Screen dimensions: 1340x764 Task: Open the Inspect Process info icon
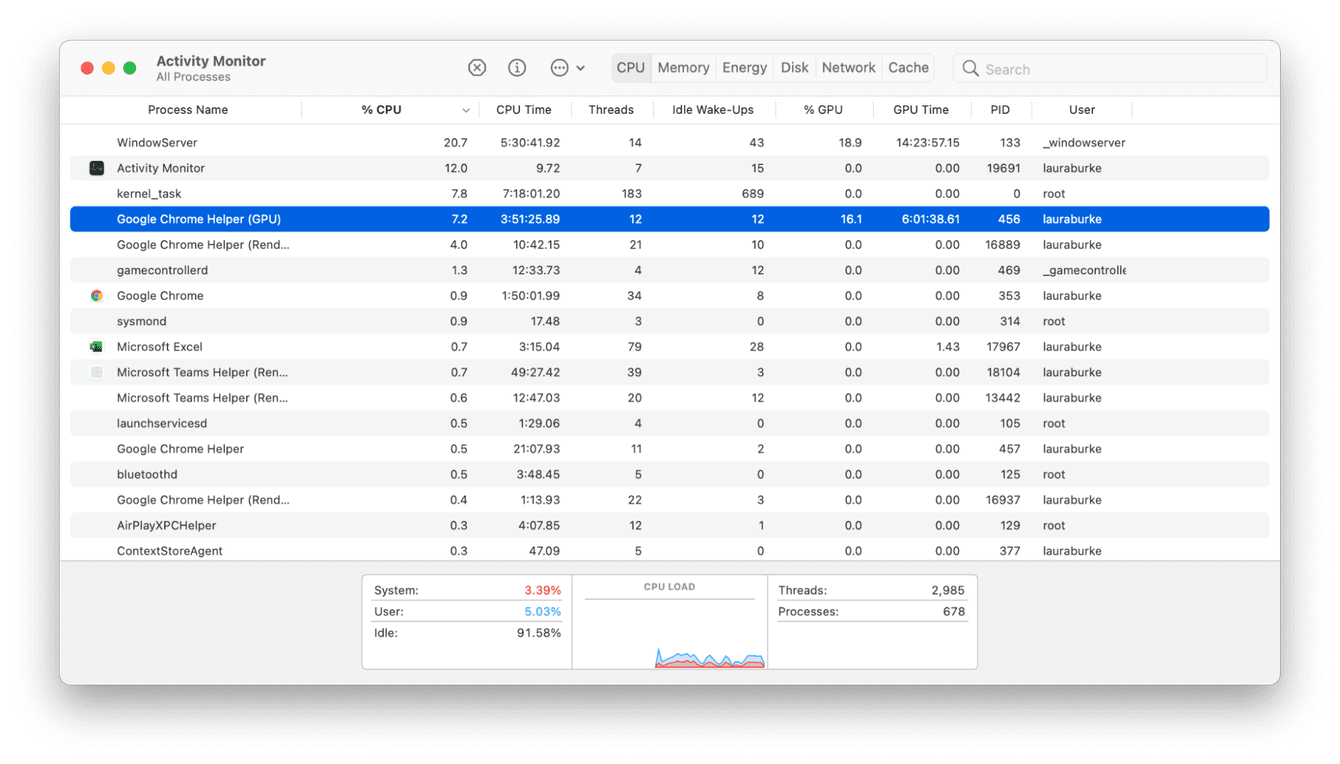point(517,67)
